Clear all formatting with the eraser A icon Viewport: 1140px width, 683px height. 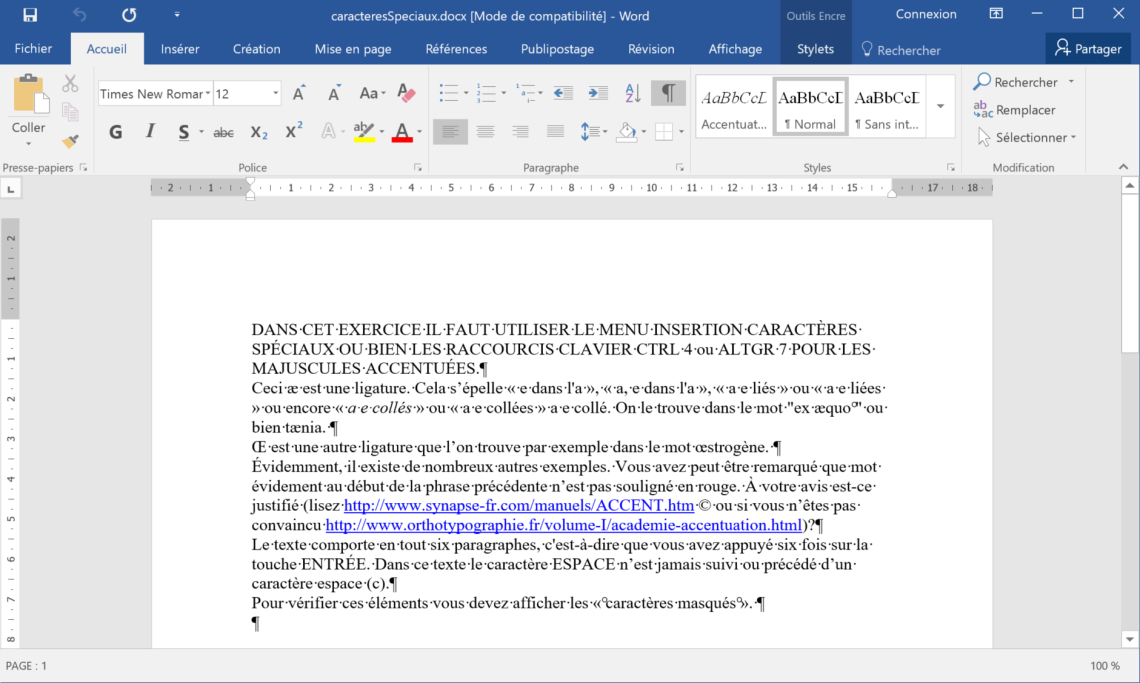[406, 93]
